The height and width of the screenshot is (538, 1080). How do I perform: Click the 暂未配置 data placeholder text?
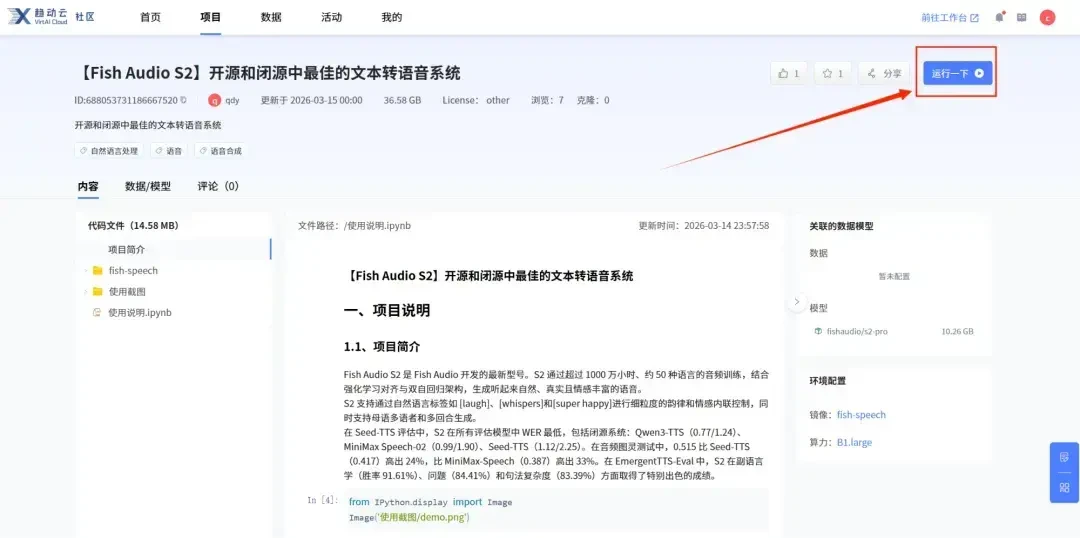pyautogui.click(x=894, y=276)
